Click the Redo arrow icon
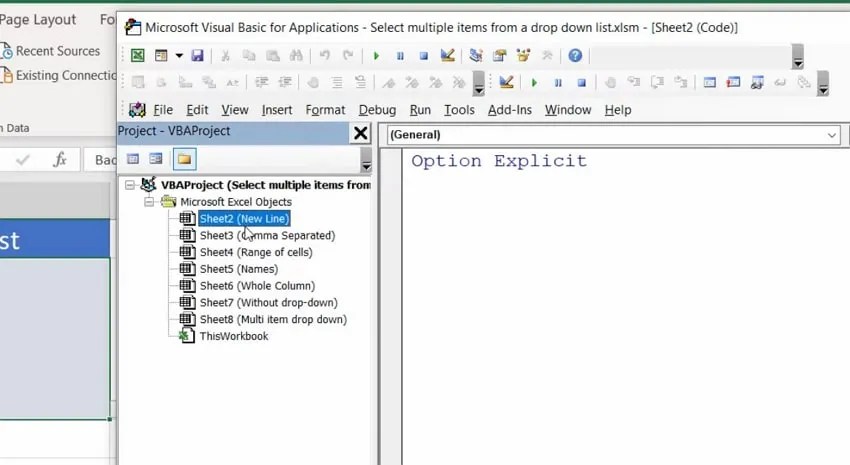850x465 pixels. (x=348, y=55)
